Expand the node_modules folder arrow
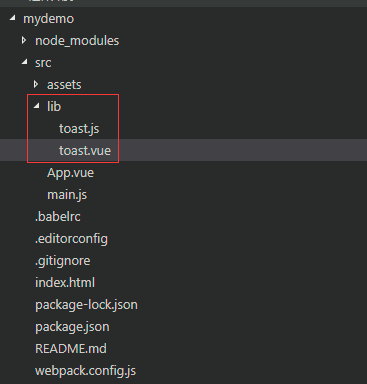The width and height of the screenshot is (367, 384). click(24, 40)
